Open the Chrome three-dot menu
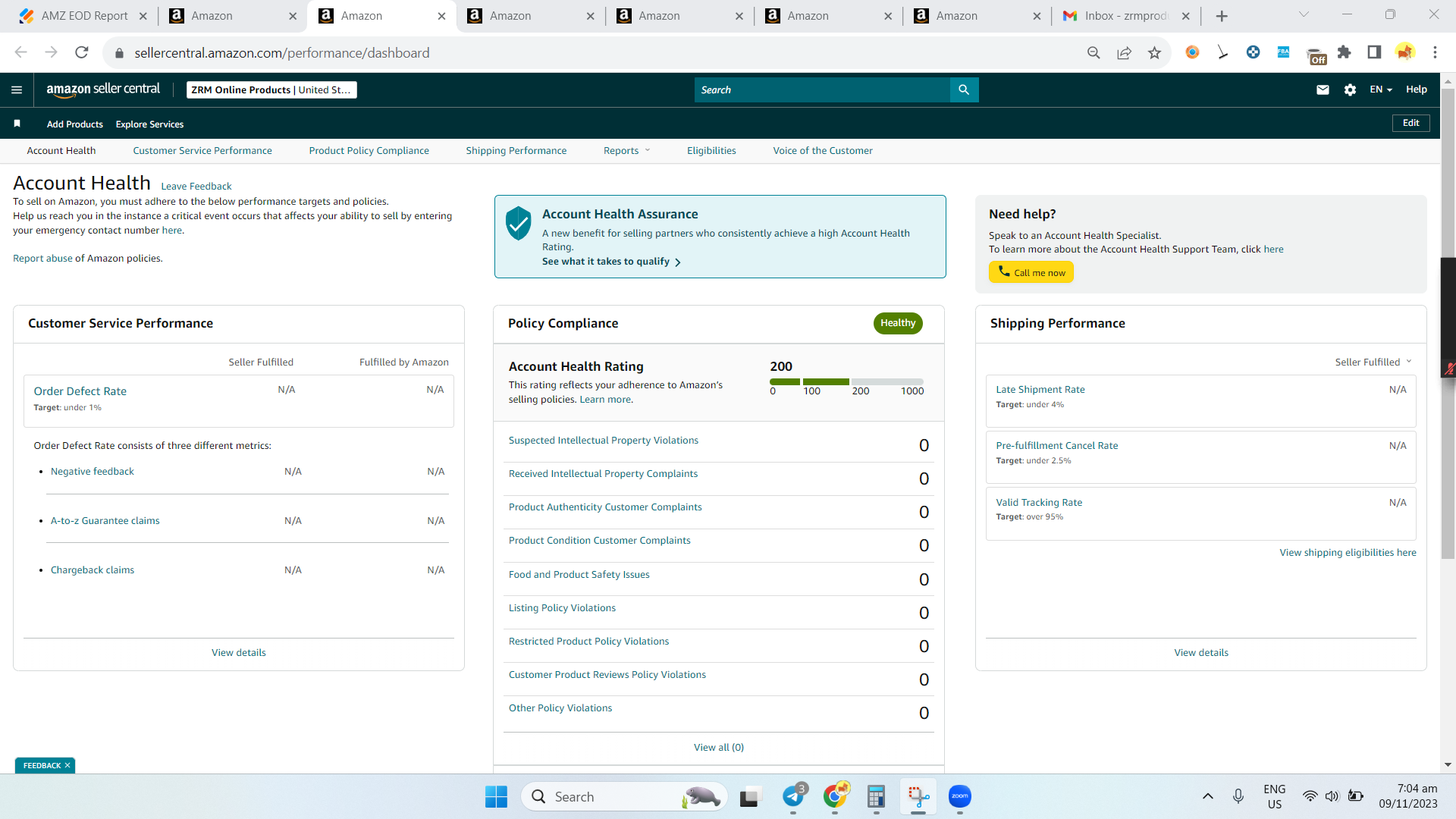 click(x=1435, y=52)
